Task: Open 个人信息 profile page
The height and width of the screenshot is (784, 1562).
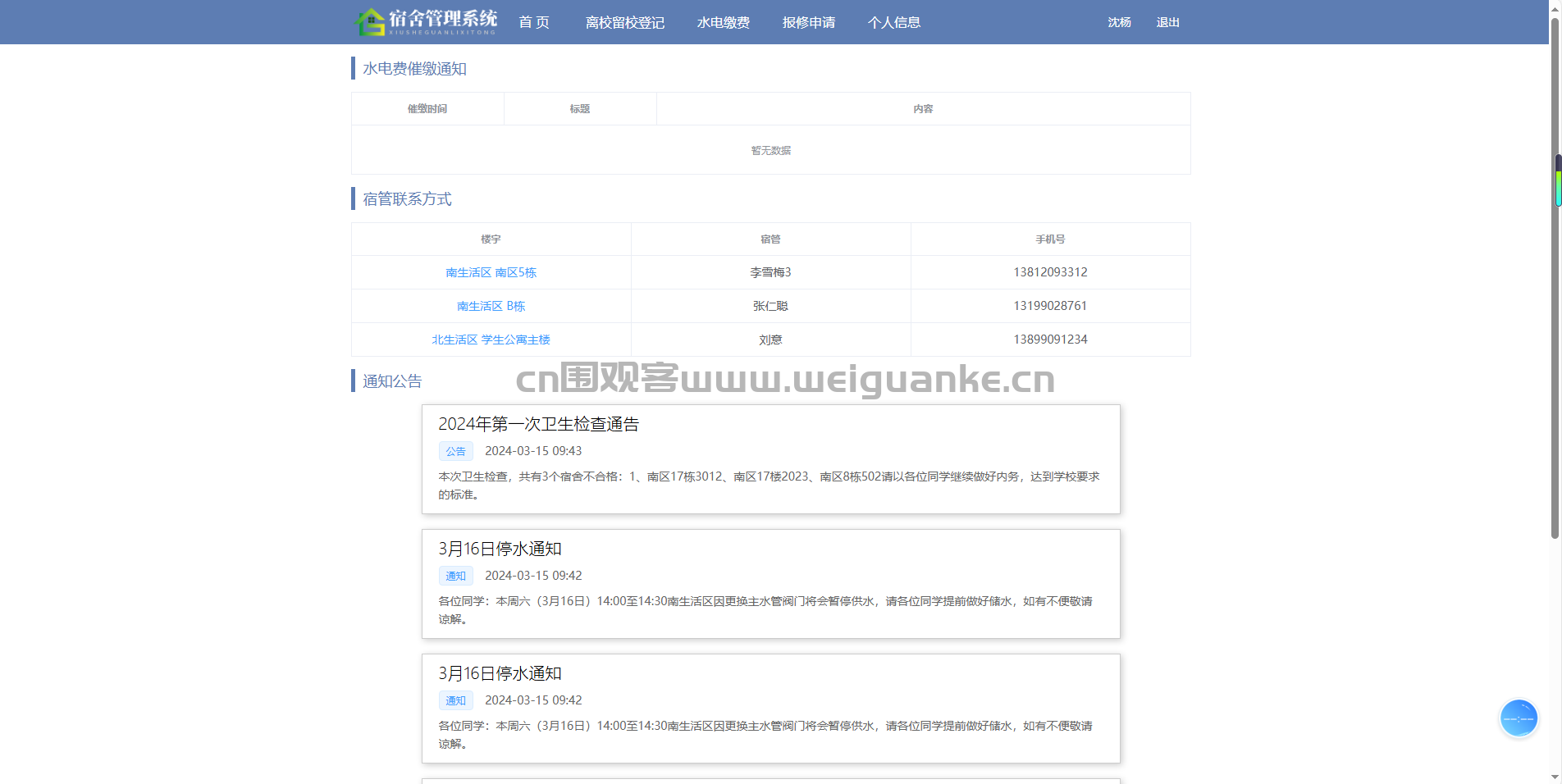Action: [893, 22]
